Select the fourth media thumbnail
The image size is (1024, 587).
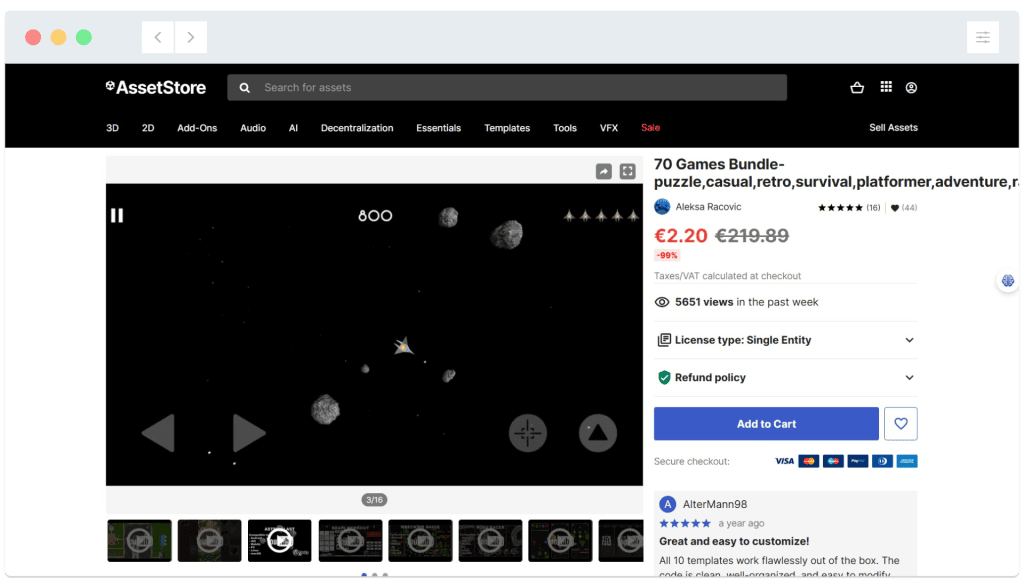point(350,541)
